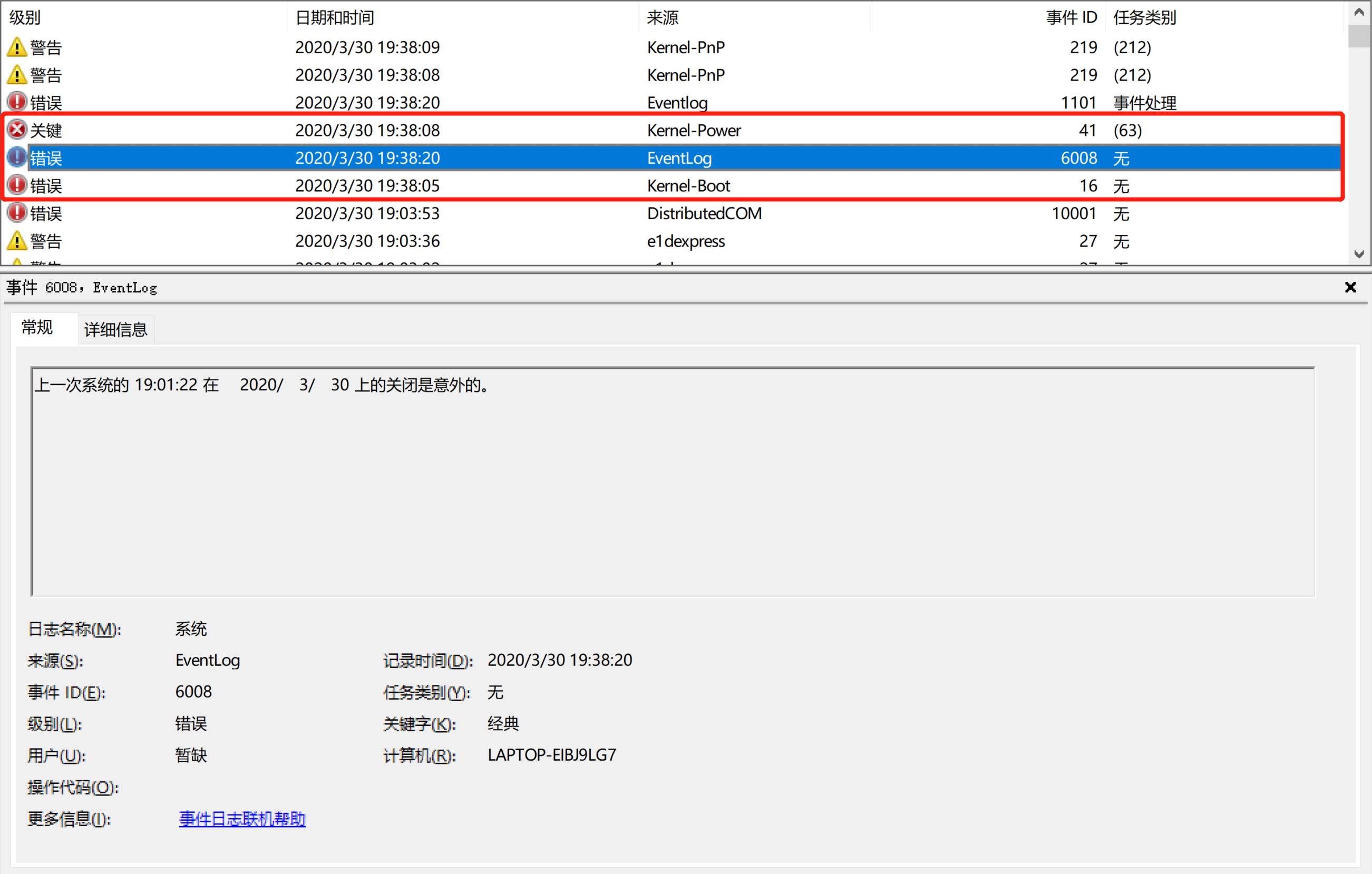This screenshot has height=874, width=1372.
Task: Close the event 6008 details pane
Action: coord(1350,288)
